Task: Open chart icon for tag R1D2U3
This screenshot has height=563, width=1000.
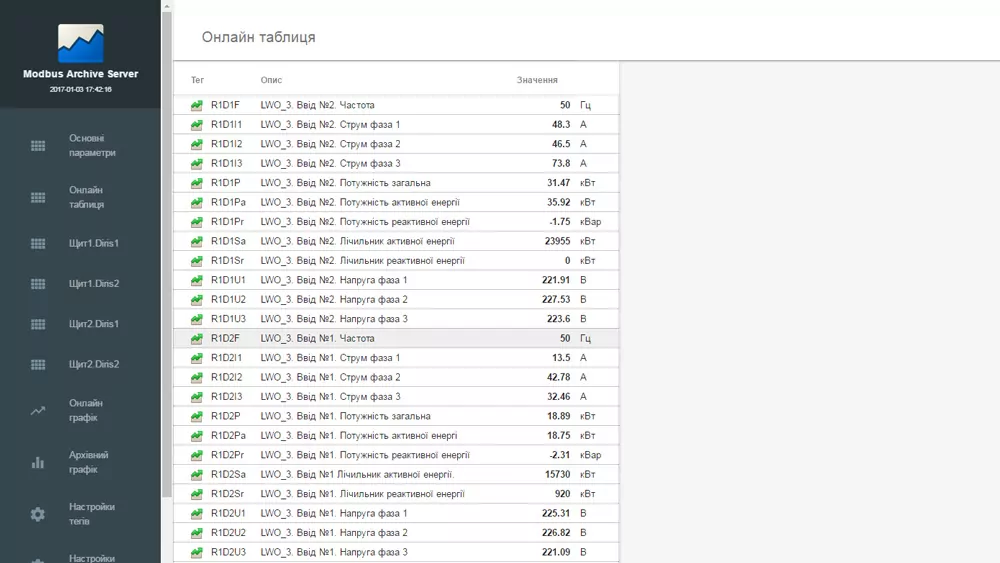Action: coord(196,553)
